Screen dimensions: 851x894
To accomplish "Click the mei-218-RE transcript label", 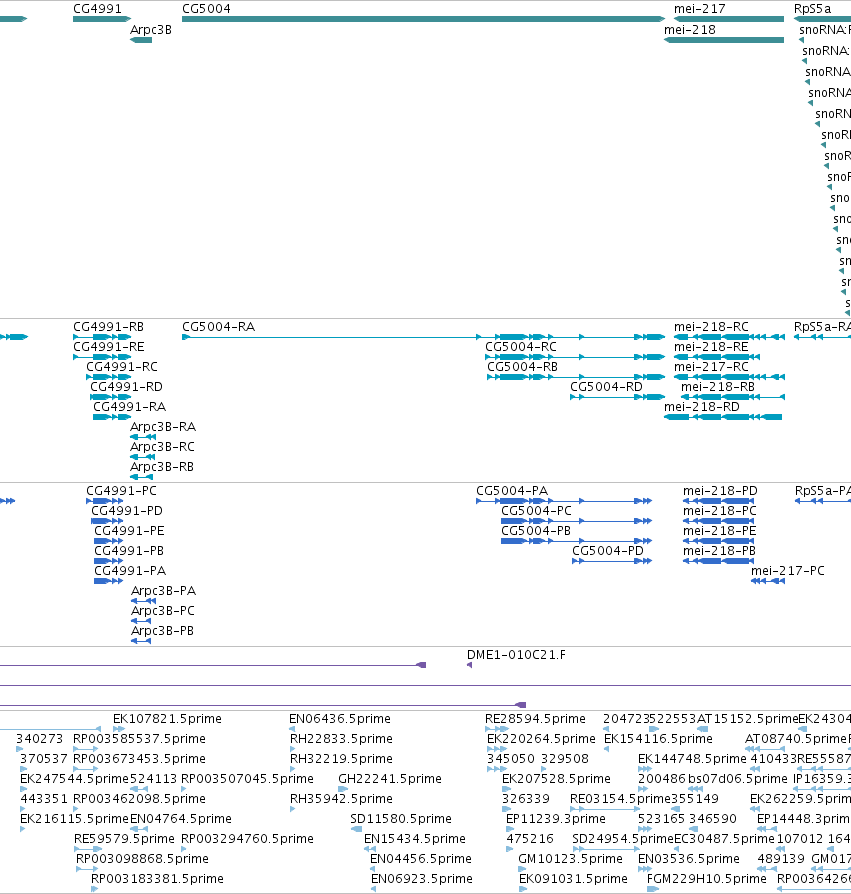I will 711,347.
